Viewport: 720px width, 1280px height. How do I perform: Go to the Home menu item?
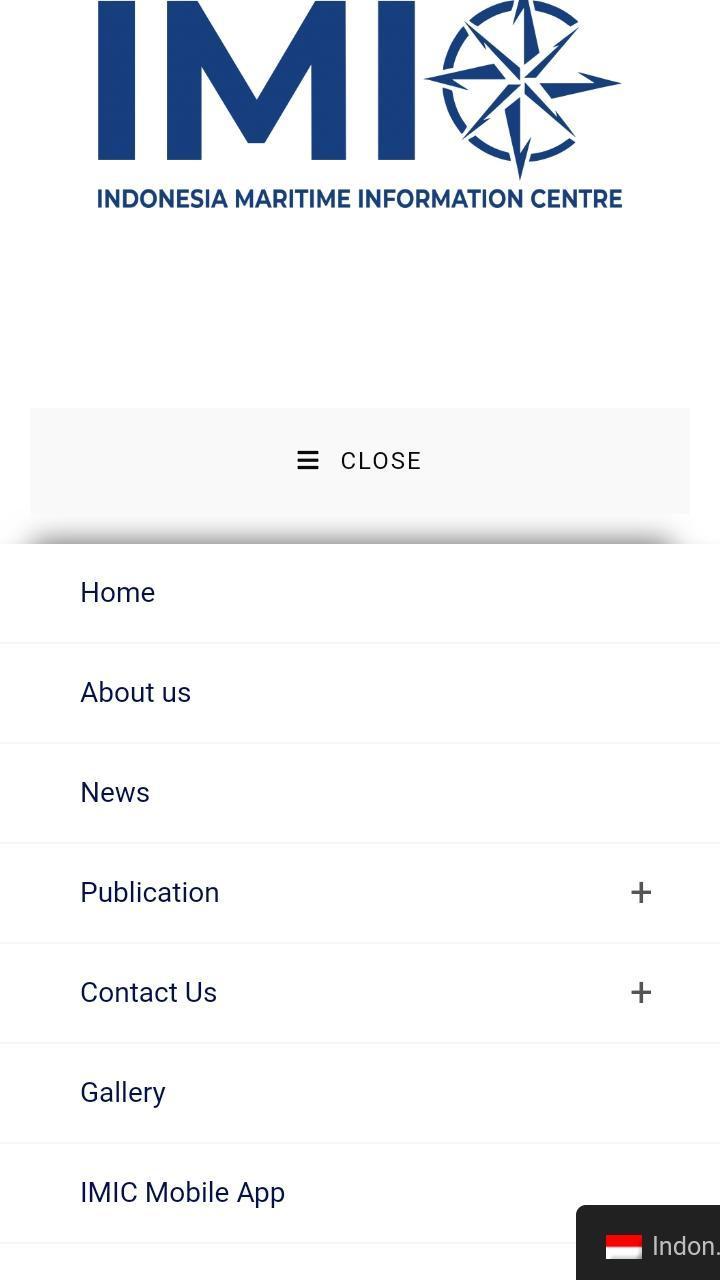(x=118, y=592)
